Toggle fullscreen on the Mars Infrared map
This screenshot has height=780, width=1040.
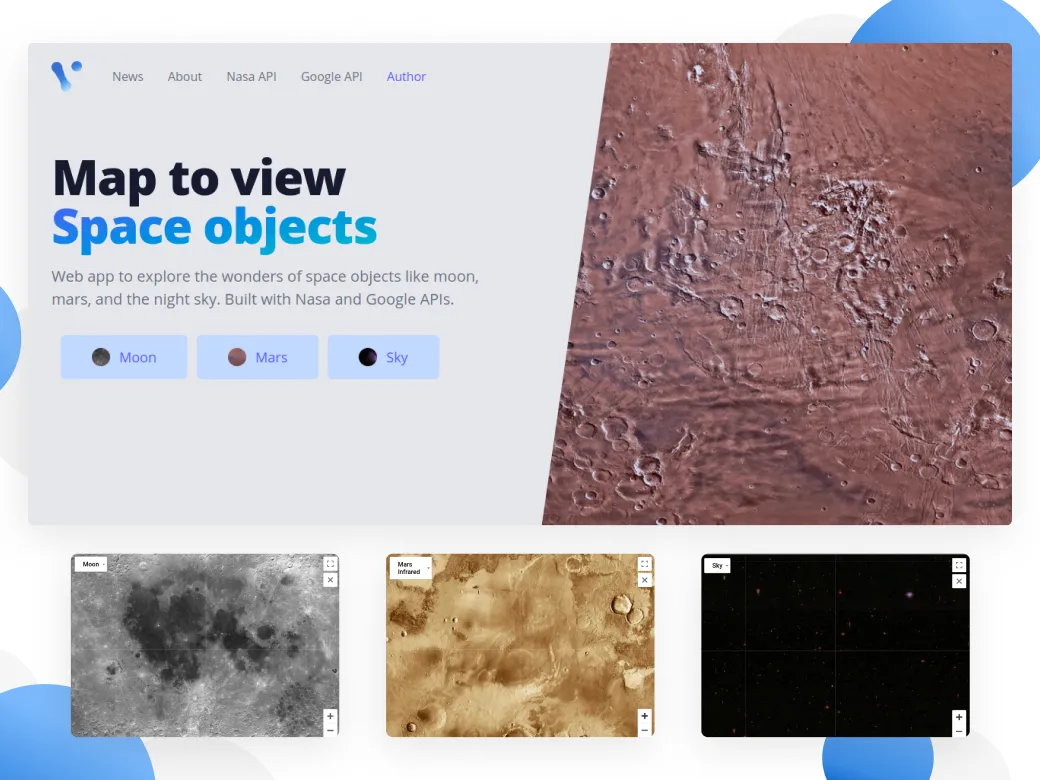(x=645, y=564)
